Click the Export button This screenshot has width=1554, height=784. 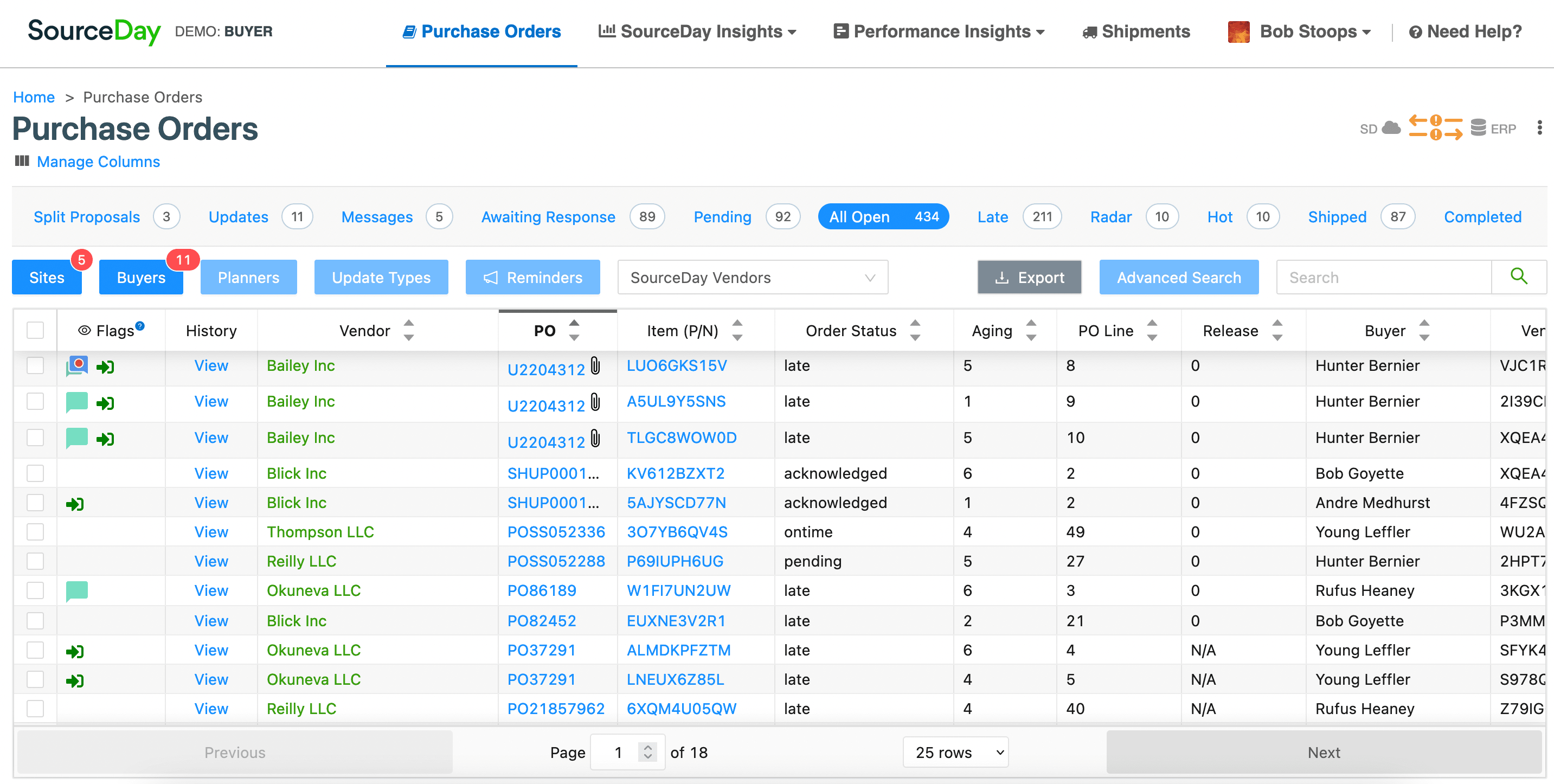1029,278
